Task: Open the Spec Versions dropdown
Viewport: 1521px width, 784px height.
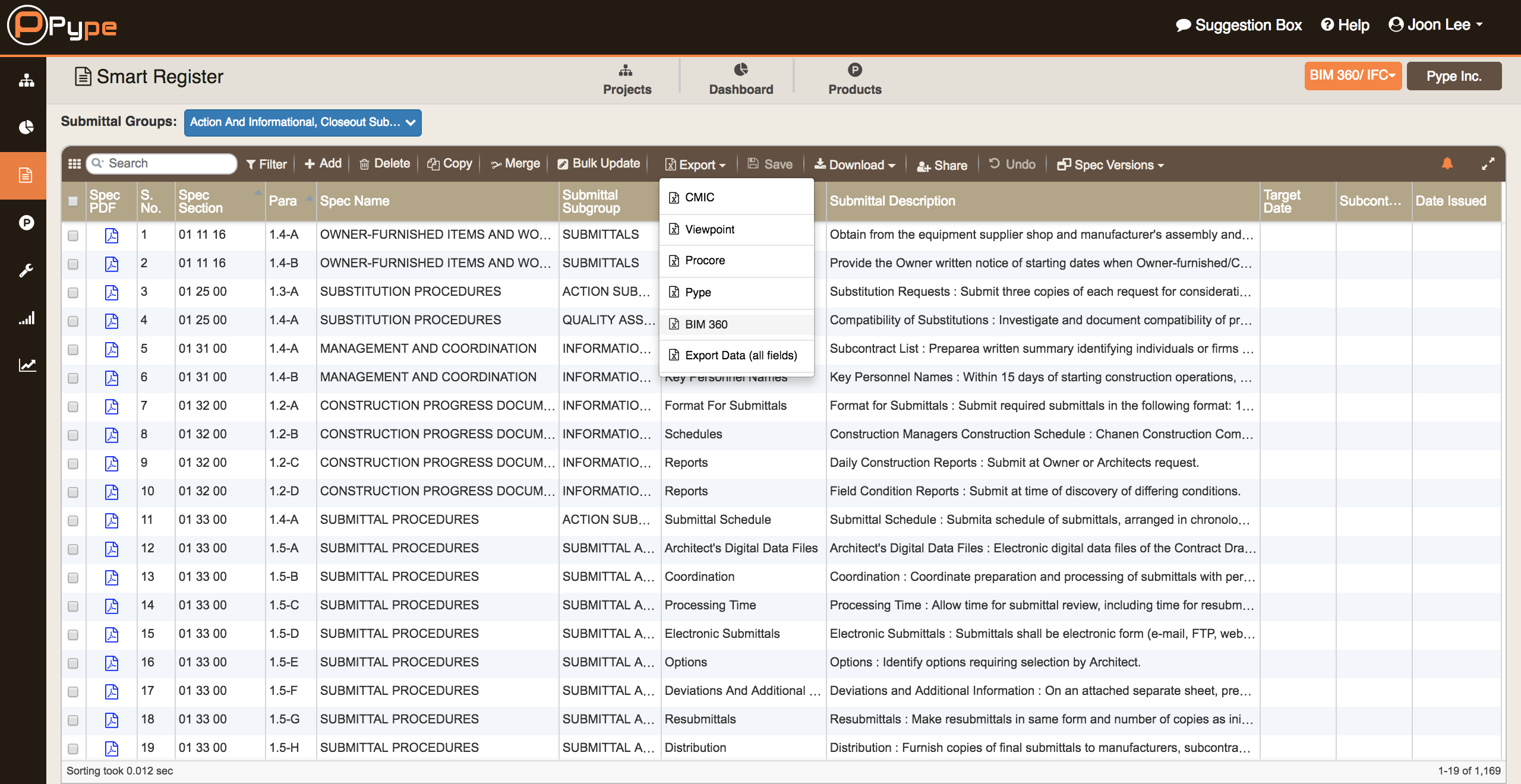Action: coord(1110,165)
